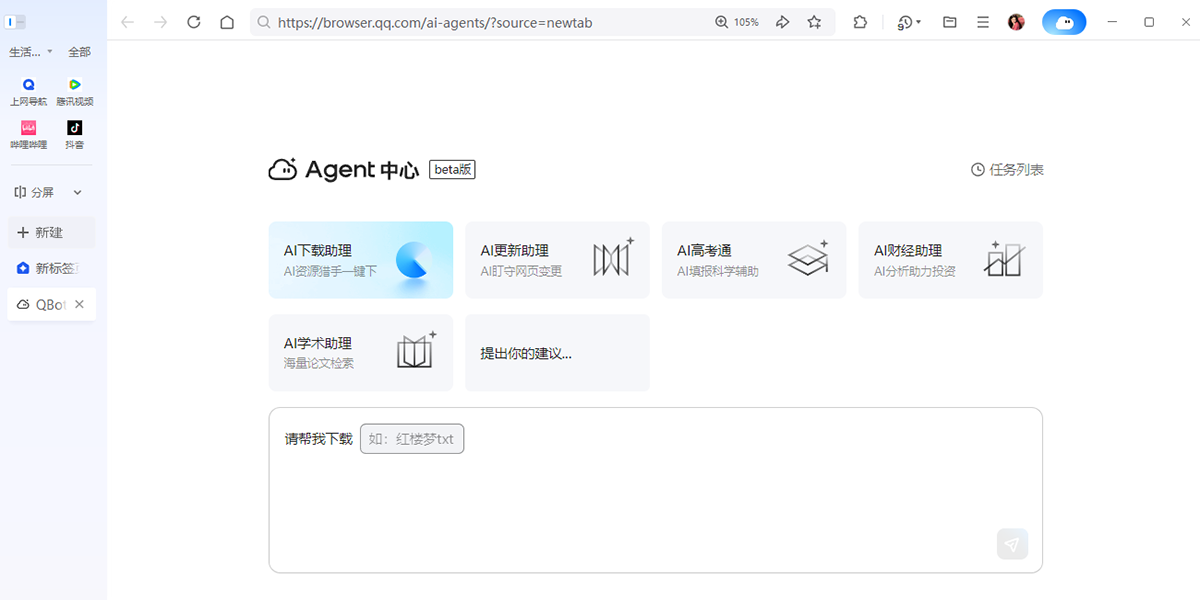The image size is (1200, 600).
Task: Select the AI学术助理 card
Action: [361, 353]
